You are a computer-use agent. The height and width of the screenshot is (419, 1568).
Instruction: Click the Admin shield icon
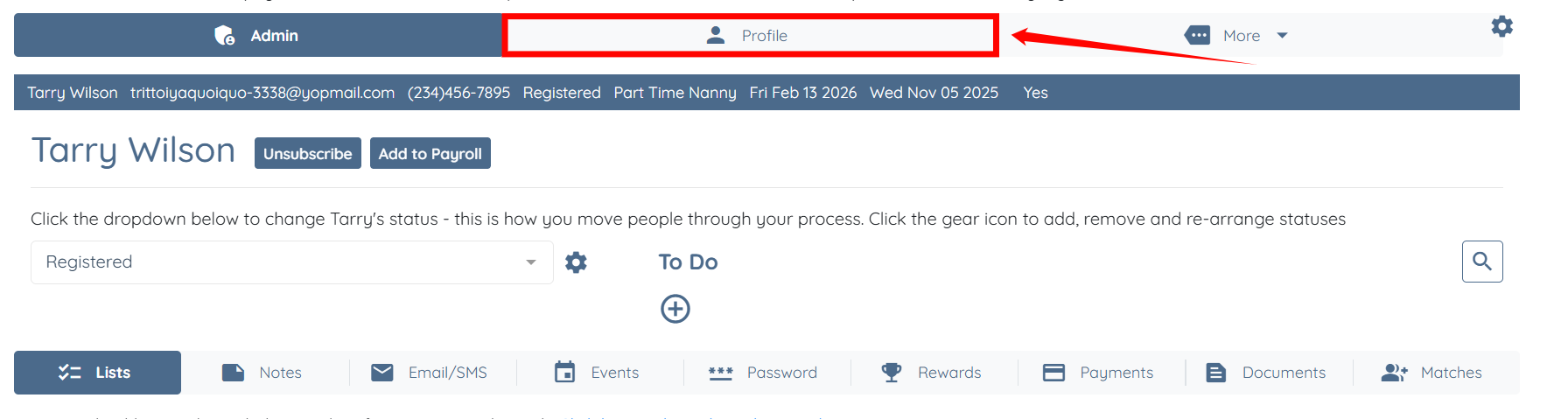225,35
